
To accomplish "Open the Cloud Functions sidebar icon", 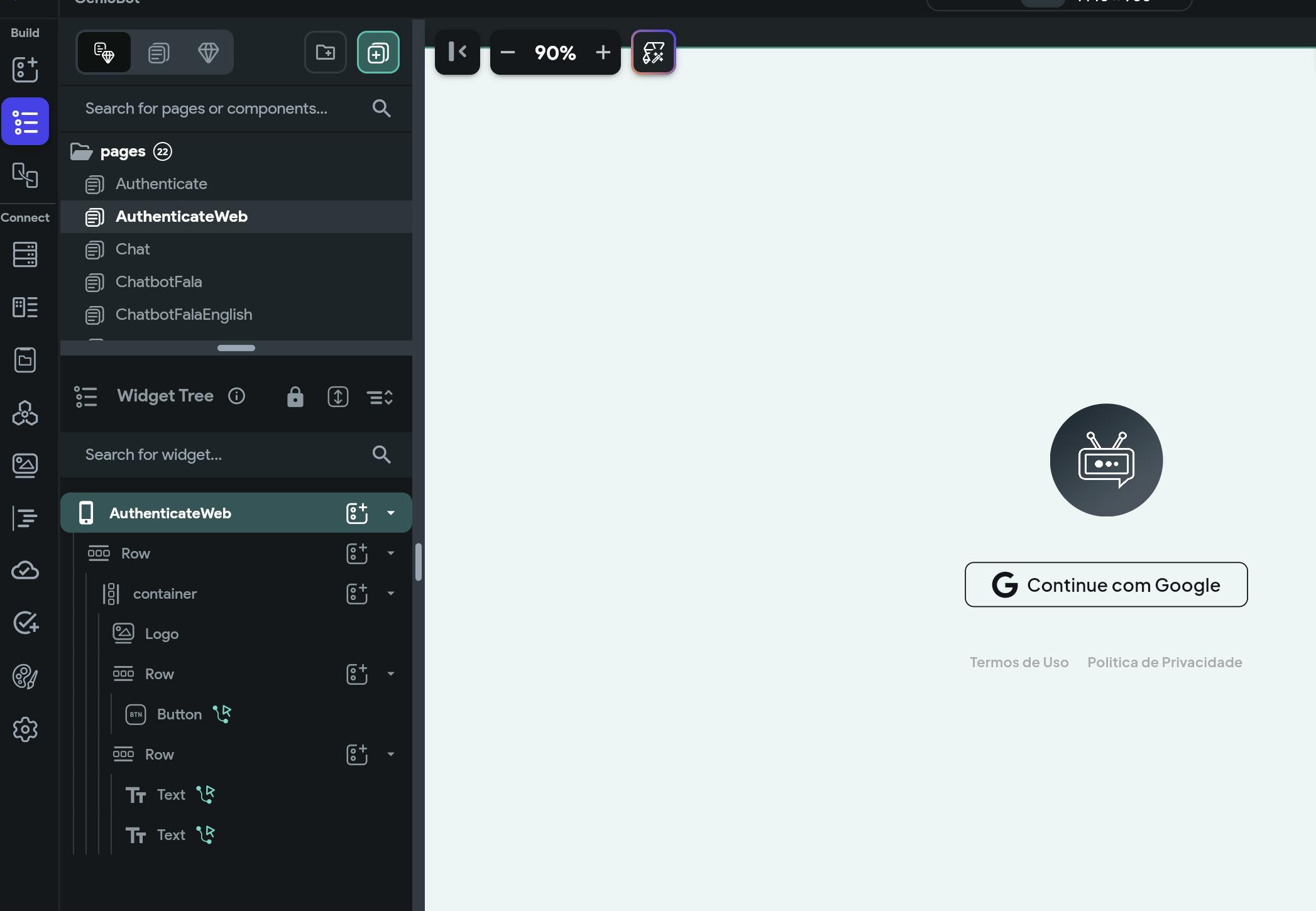I will click(x=25, y=570).
